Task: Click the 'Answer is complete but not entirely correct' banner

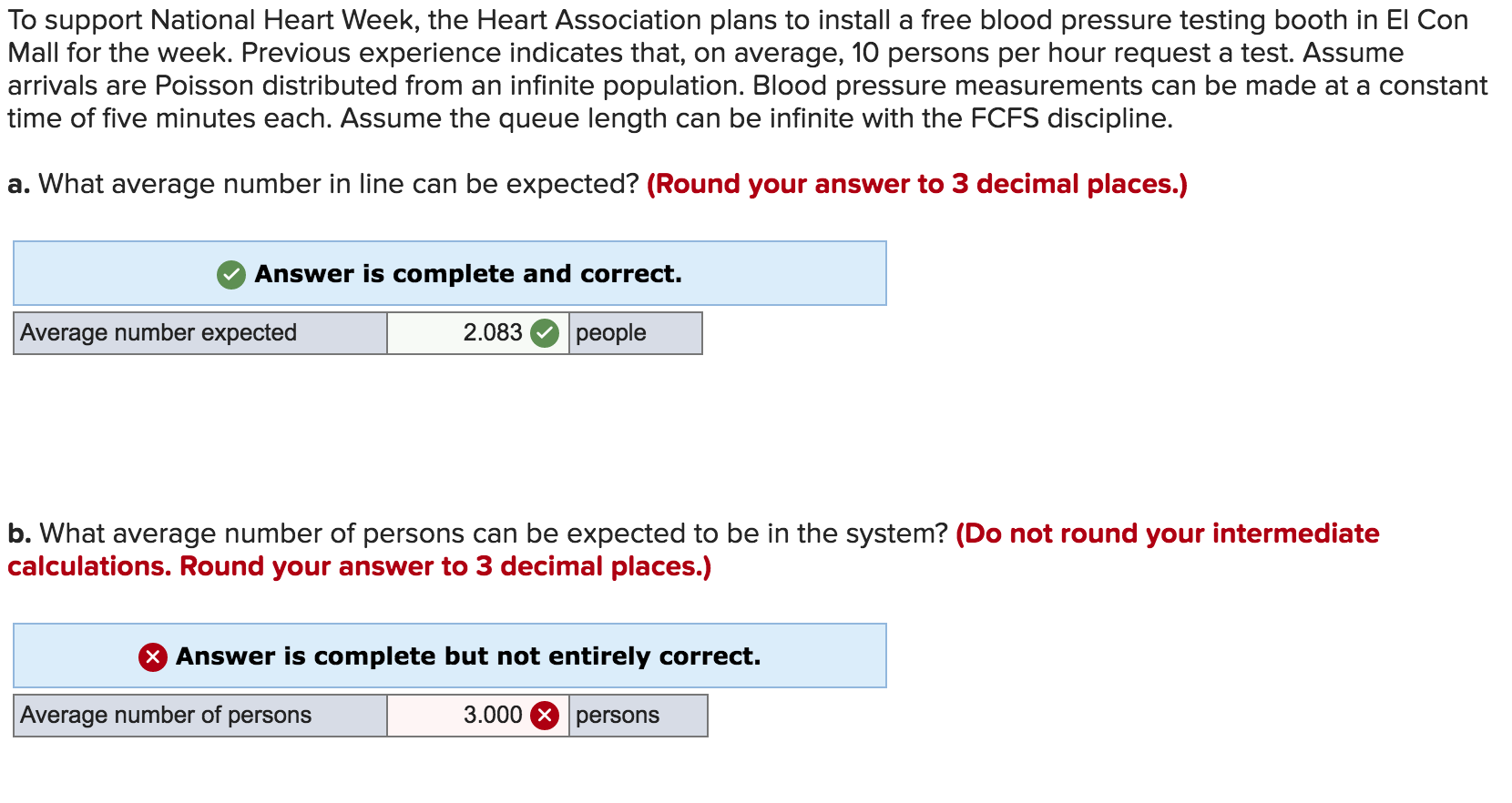Action: tap(450, 656)
